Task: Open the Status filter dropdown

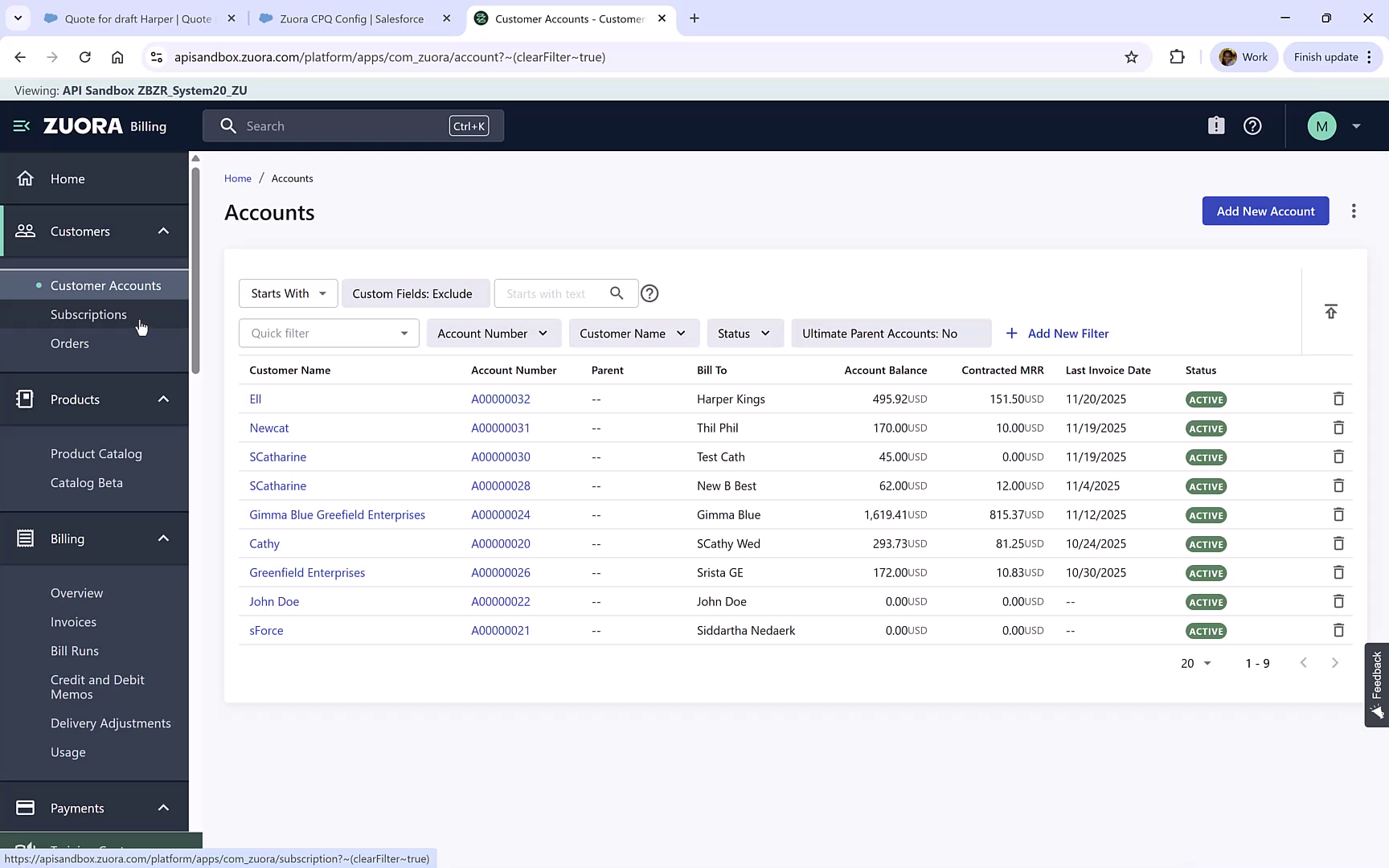Action: [x=744, y=333]
